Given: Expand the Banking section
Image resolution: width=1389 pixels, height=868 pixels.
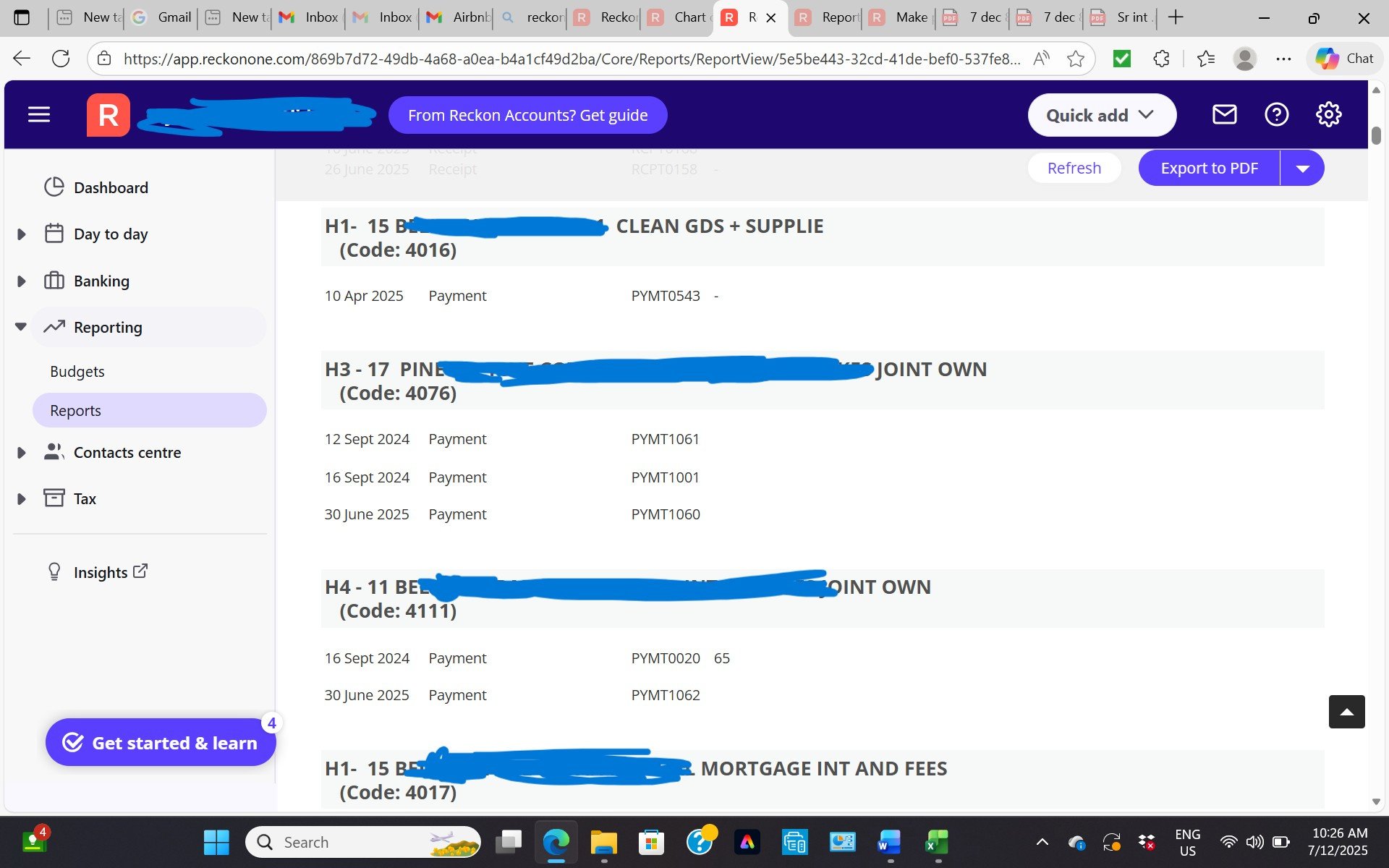Looking at the screenshot, I should (21, 281).
